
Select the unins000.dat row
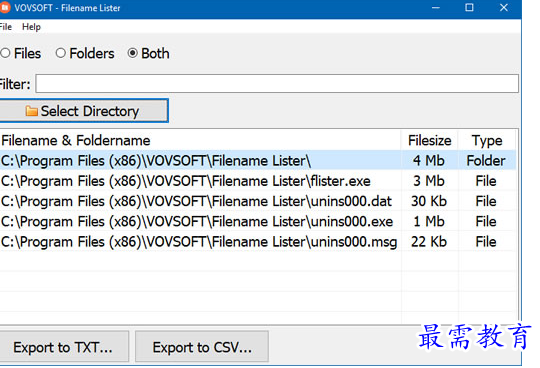click(258, 201)
